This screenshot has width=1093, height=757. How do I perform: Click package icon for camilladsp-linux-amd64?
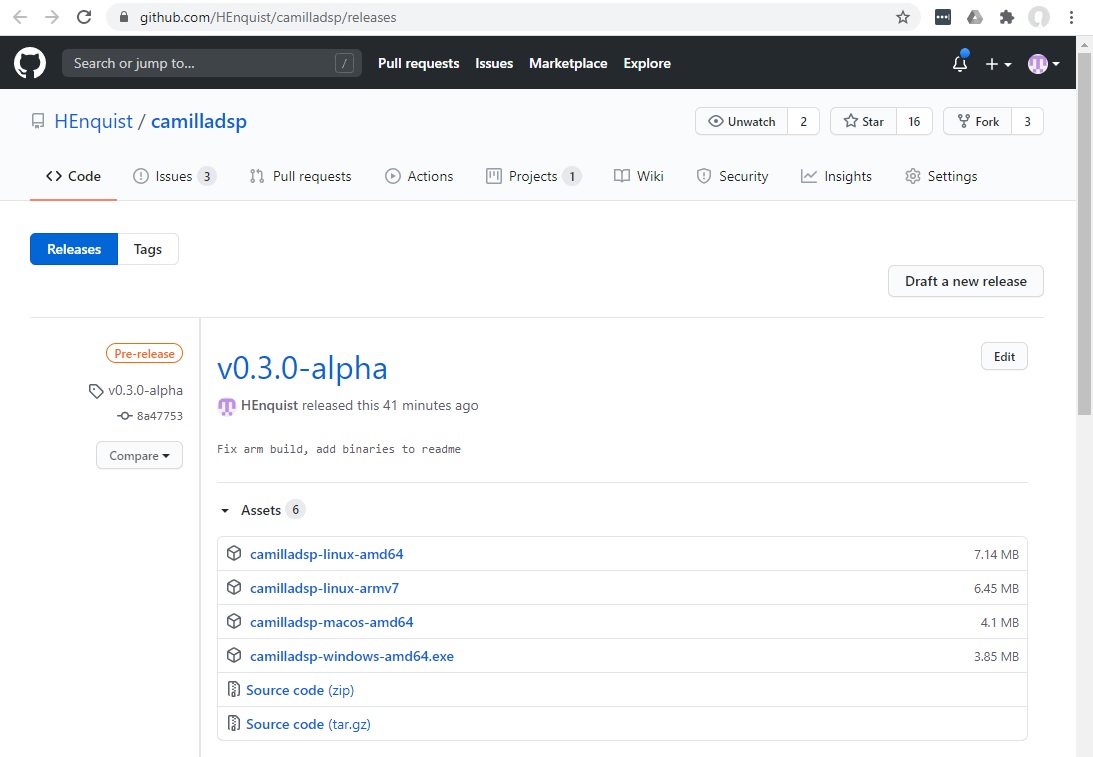pyautogui.click(x=234, y=553)
